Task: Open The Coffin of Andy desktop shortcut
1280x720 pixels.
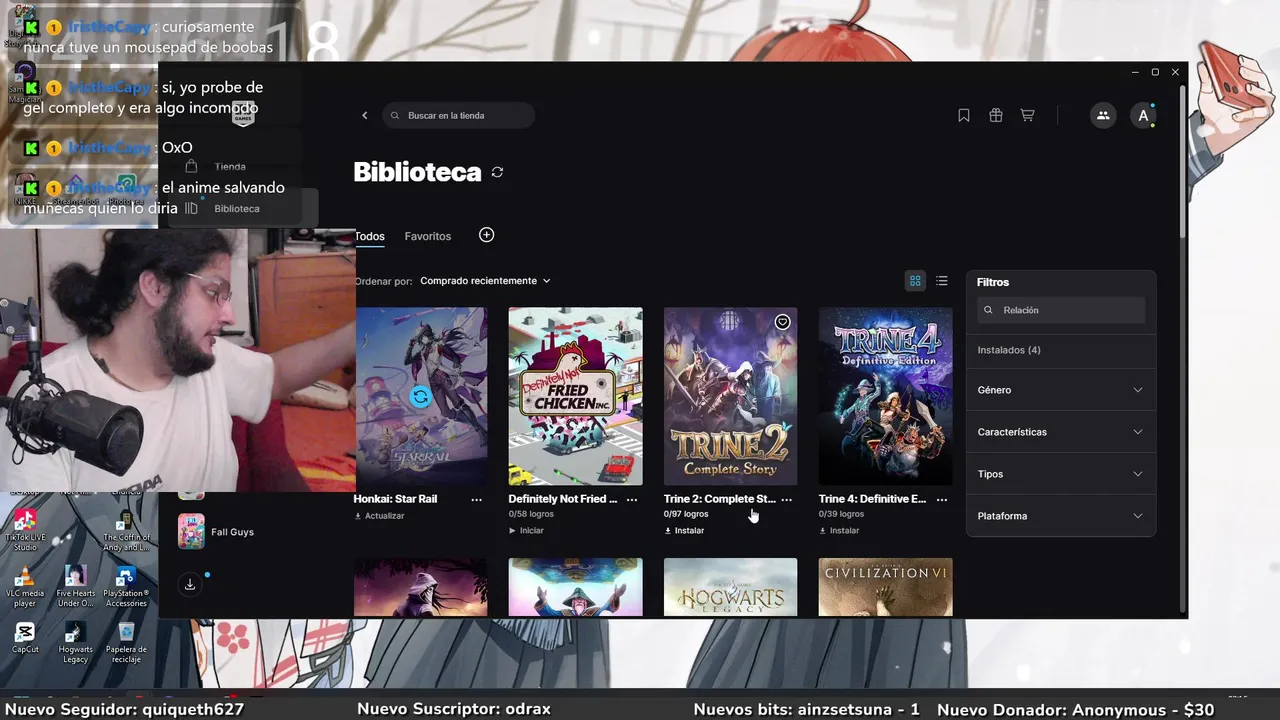Action: (126, 529)
